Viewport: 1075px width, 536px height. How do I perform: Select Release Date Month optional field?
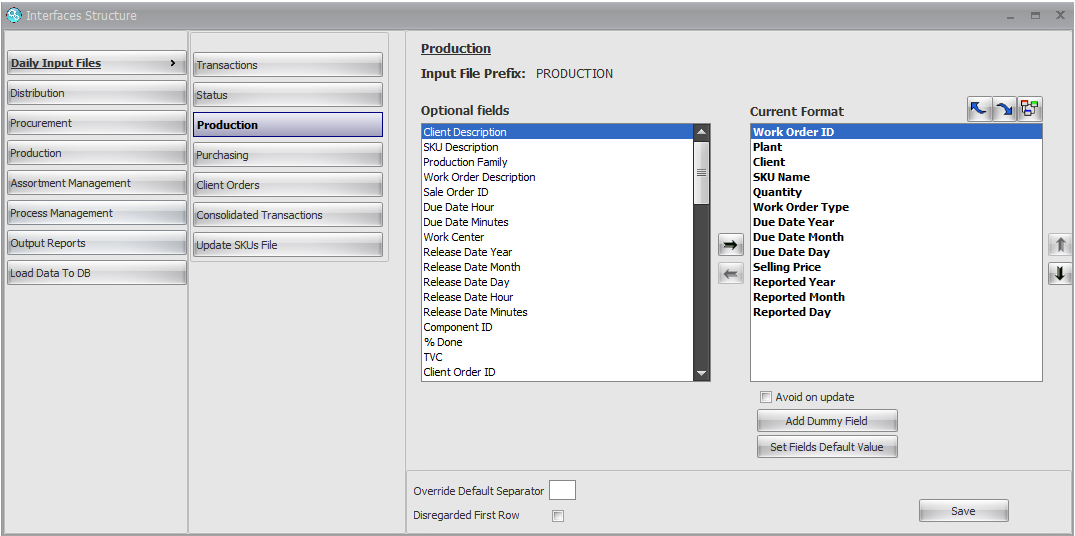pyautogui.click(x=557, y=267)
